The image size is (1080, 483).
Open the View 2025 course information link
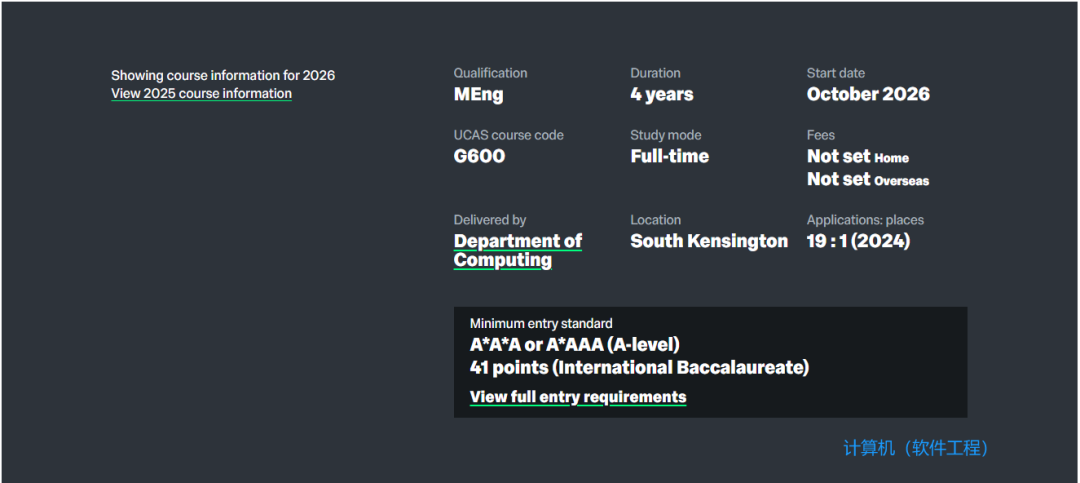[x=201, y=94]
